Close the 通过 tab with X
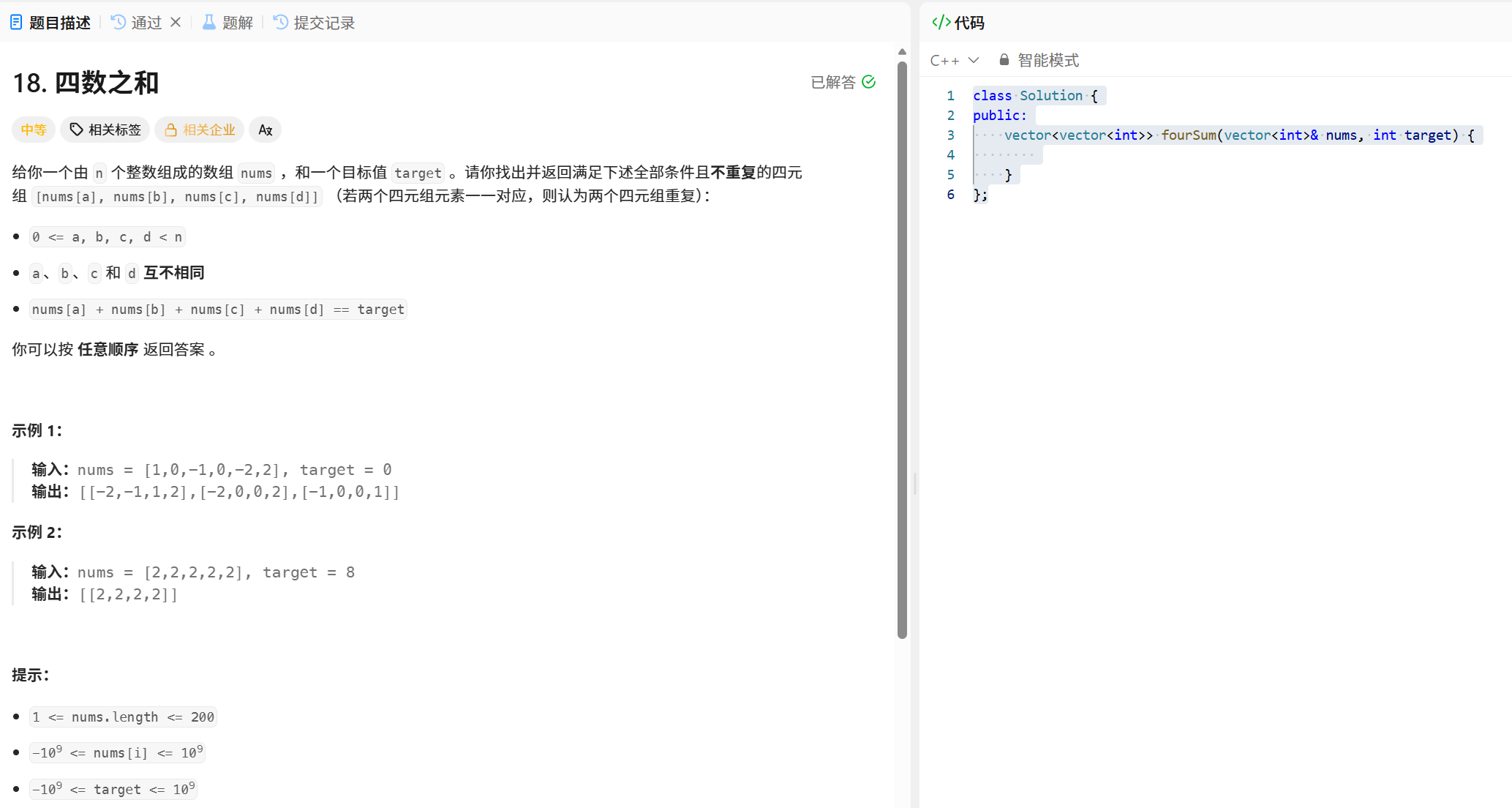 click(x=176, y=23)
